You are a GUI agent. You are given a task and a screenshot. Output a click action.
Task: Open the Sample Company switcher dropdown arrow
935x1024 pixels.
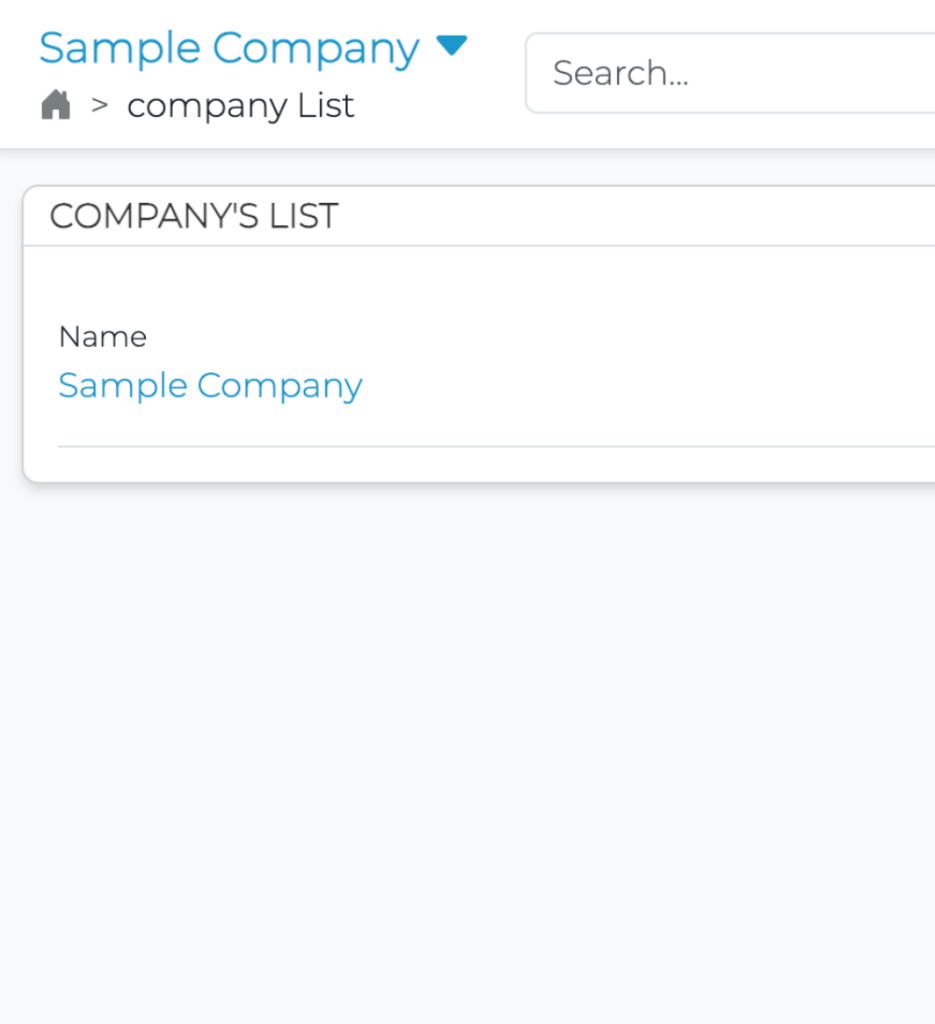point(452,46)
